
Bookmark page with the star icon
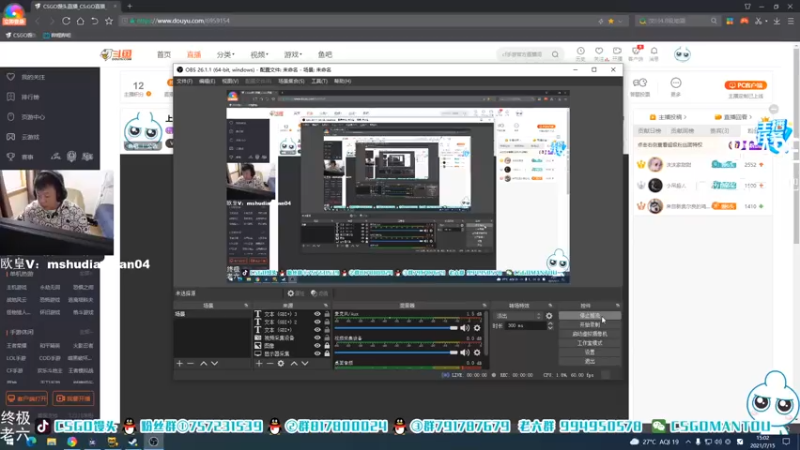click(109, 21)
